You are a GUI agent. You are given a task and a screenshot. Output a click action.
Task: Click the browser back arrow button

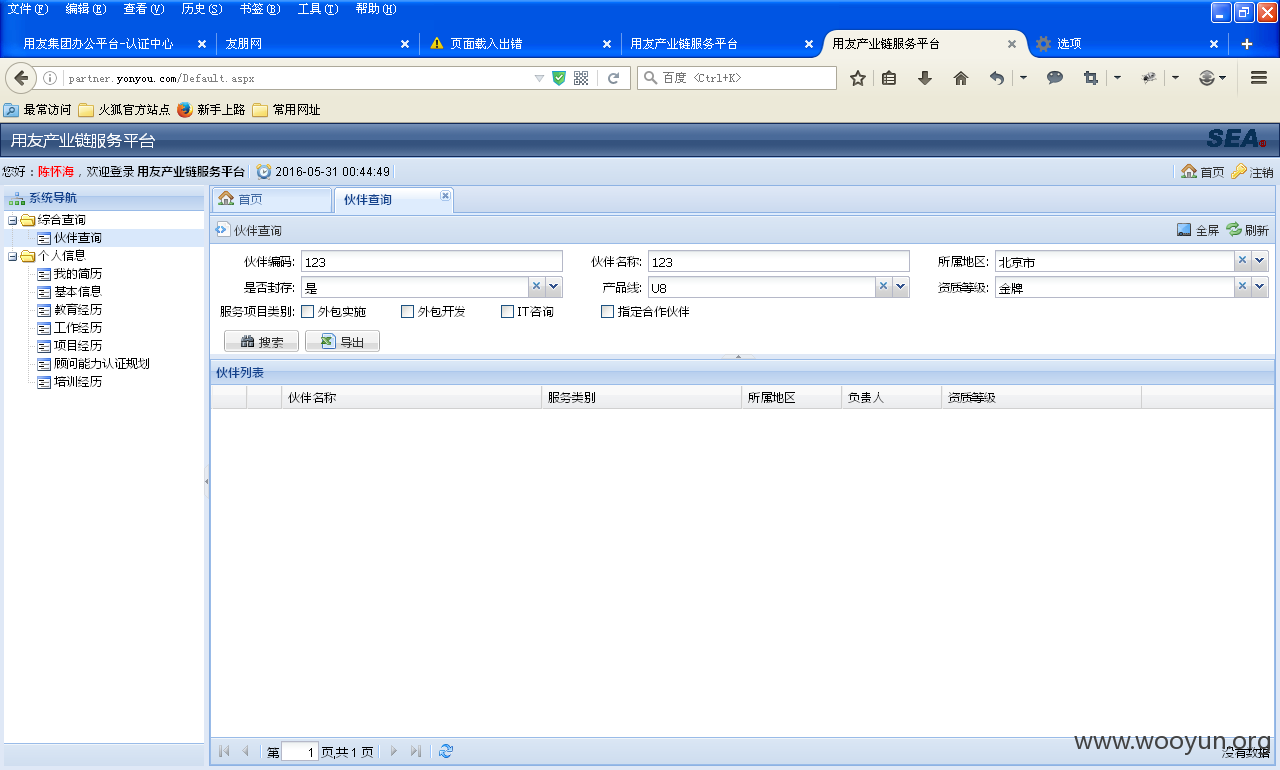[x=21, y=78]
